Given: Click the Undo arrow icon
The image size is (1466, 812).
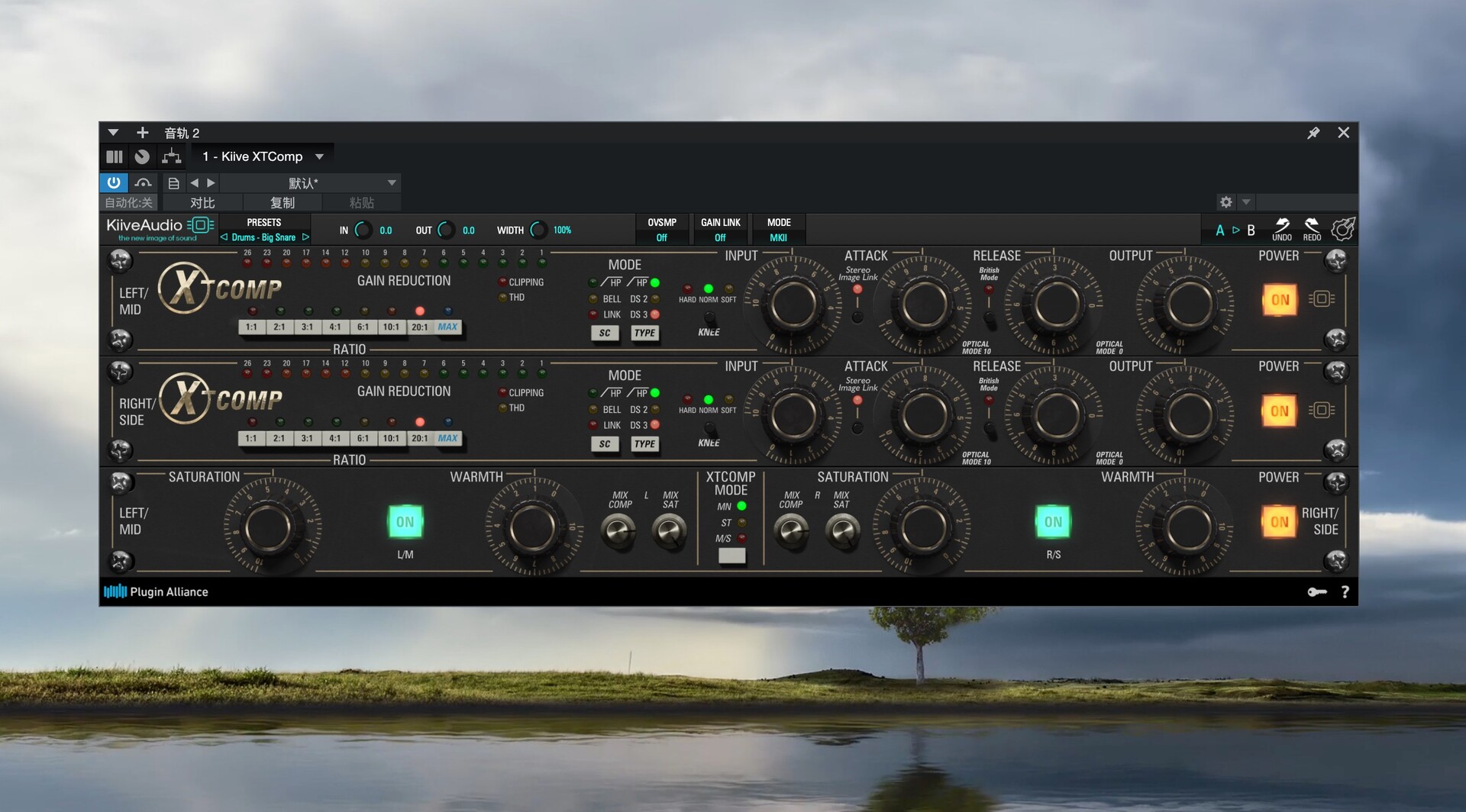Looking at the screenshot, I should tap(1282, 225).
